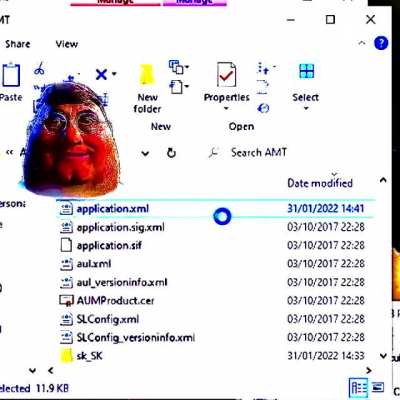The width and height of the screenshot is (400, 400).
Task: Click the Select grid icon
Action: pos(306,71)
